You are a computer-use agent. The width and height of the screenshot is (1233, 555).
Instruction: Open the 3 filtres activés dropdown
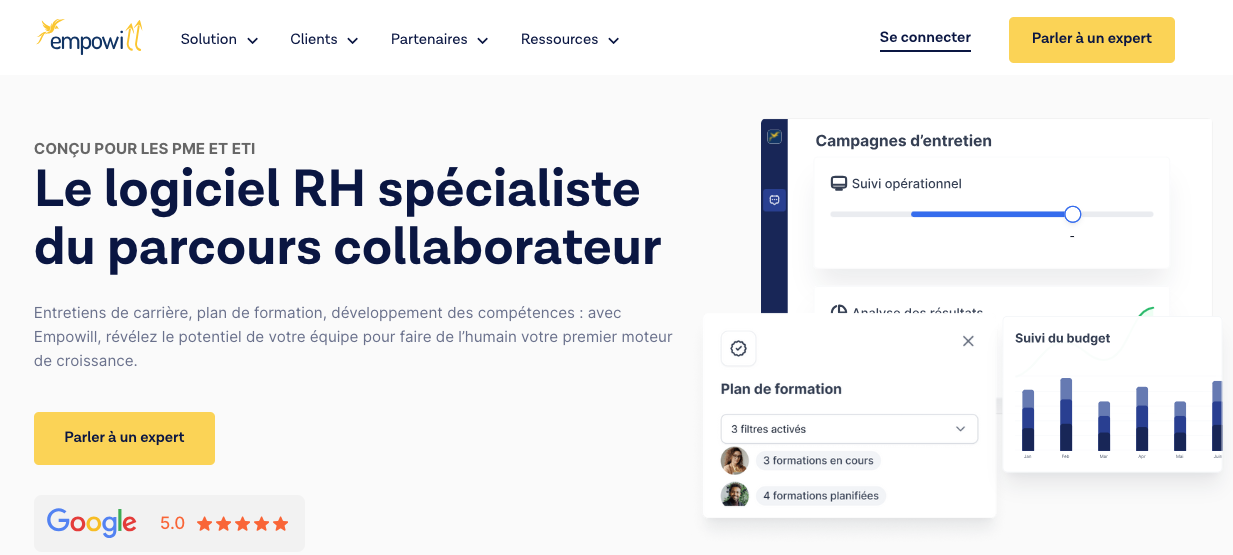tap(849, 429)
